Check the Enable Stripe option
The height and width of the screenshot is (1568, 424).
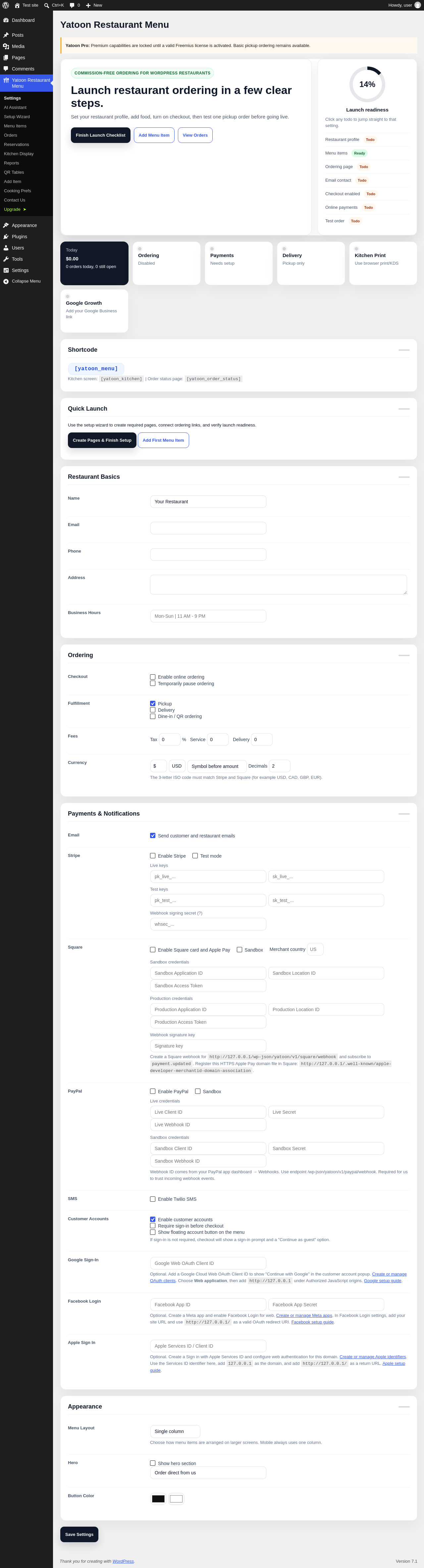click(x=153, y=856)
